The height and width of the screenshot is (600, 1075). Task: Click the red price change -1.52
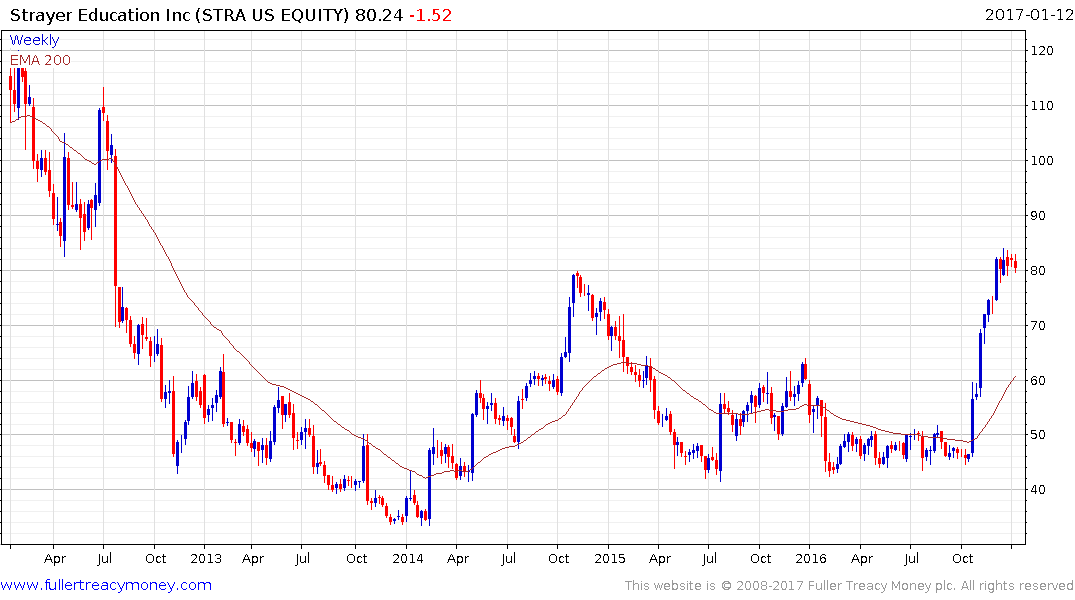(x=431, y=15)
